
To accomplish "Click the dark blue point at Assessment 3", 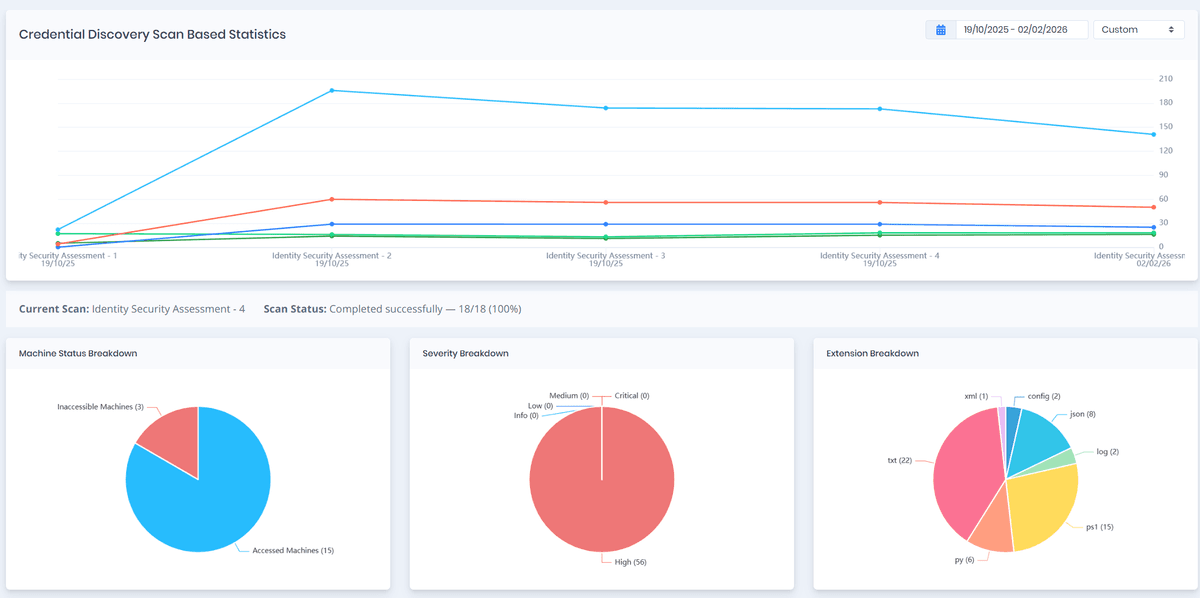I will point(606,224).
